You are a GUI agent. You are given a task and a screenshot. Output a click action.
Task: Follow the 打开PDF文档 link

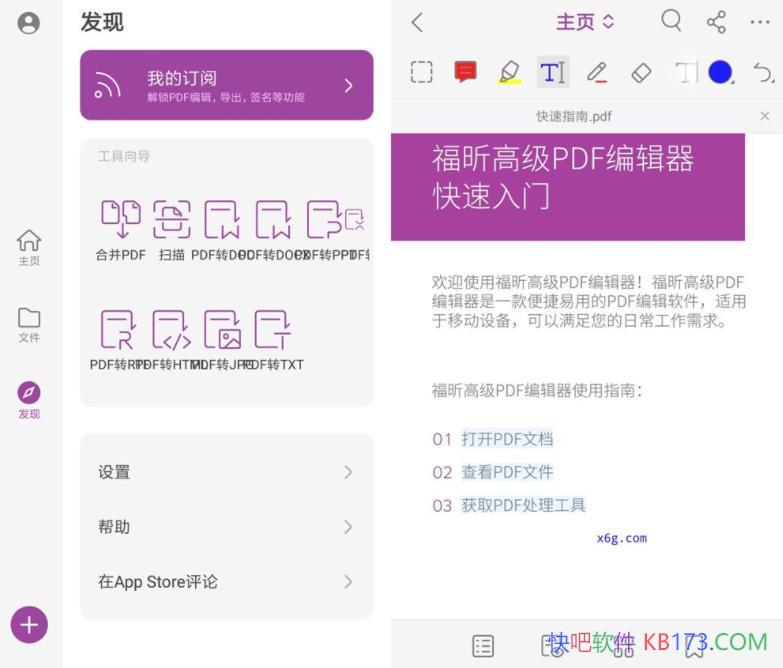tap(507, 439)
